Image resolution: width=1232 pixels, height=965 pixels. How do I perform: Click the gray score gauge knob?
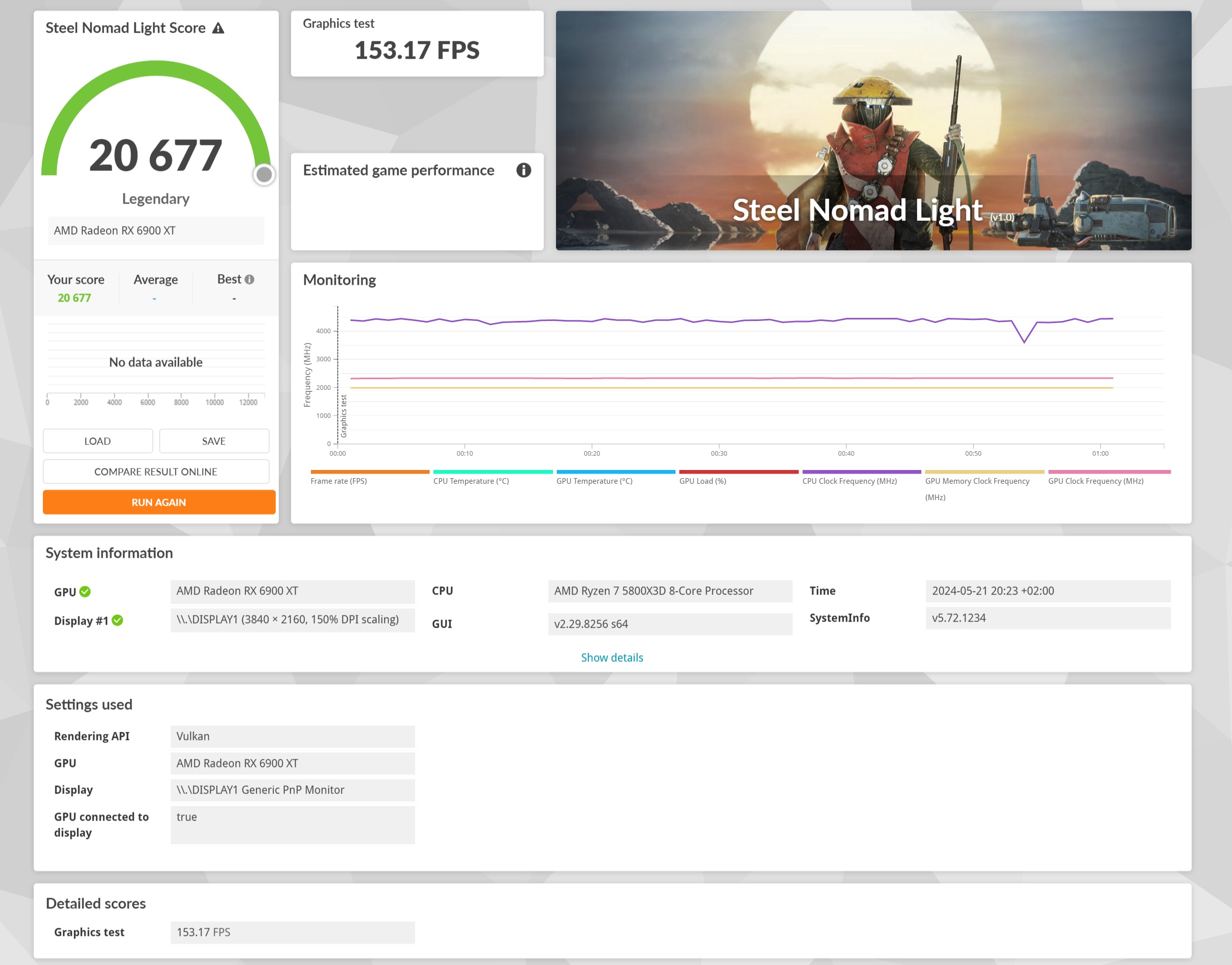[264, 175]
